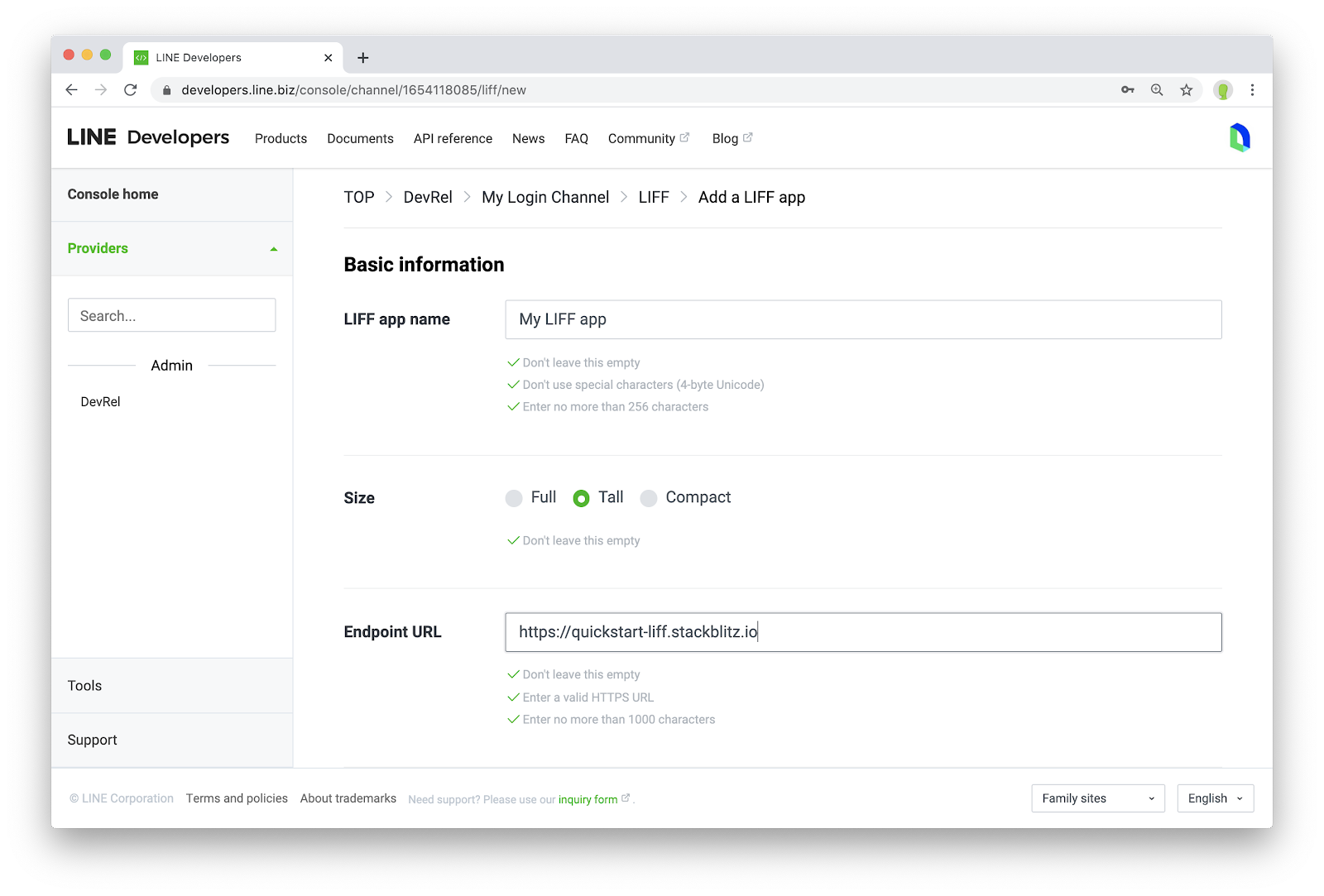Focus the sidebar Search field

(172, 315)
